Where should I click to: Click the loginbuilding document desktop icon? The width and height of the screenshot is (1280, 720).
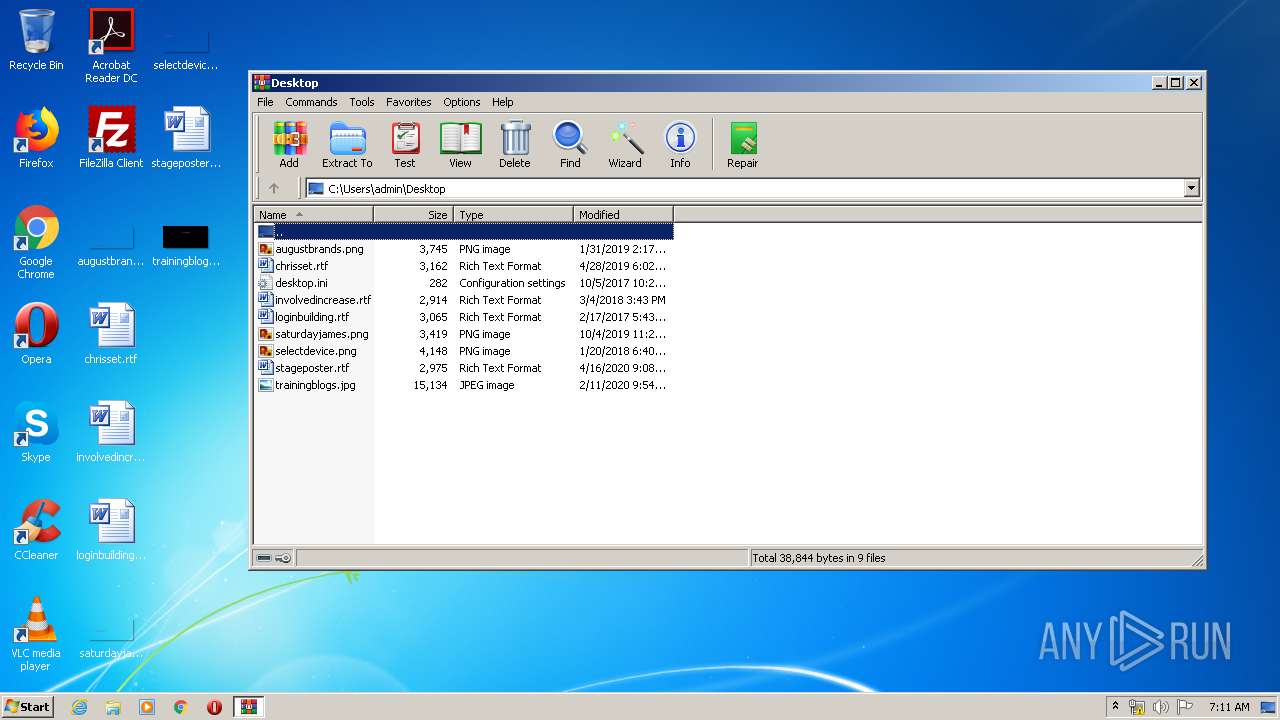click(111, 530)
